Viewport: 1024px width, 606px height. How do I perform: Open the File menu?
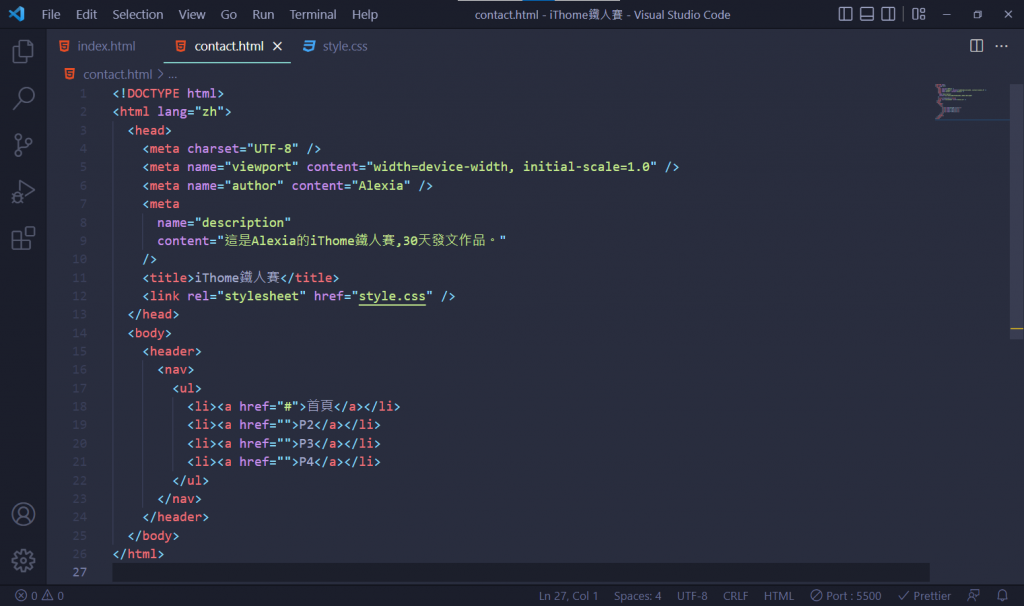pos(51,14)
